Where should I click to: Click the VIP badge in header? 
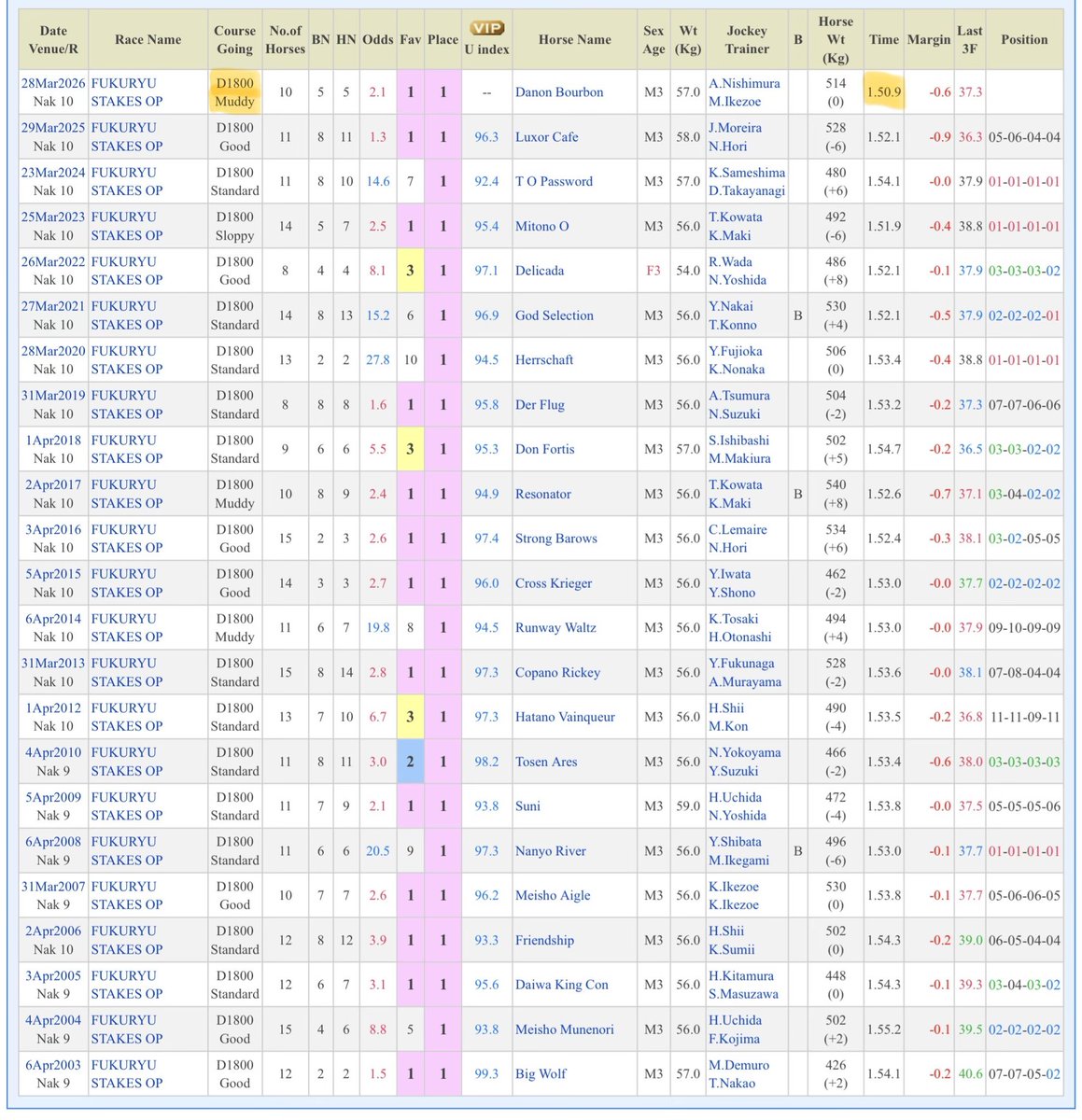click(486, 28)
